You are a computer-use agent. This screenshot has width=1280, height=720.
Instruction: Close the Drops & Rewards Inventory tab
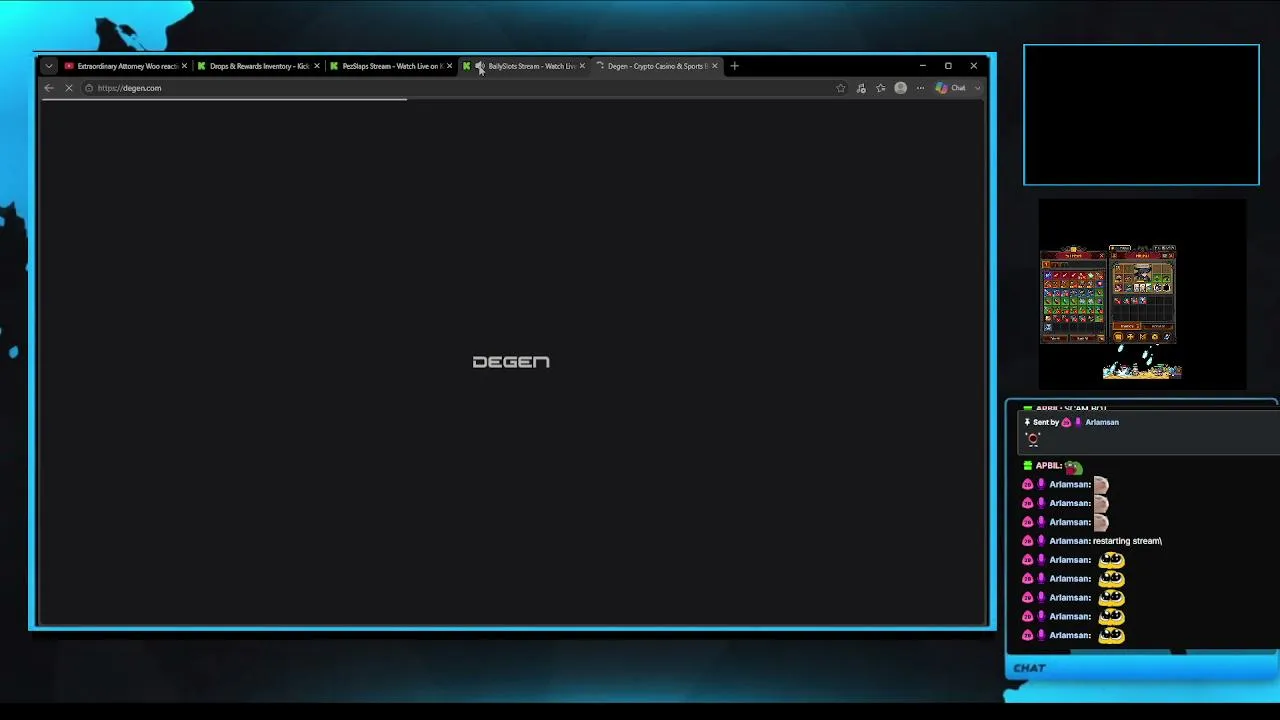pos(317,66)
